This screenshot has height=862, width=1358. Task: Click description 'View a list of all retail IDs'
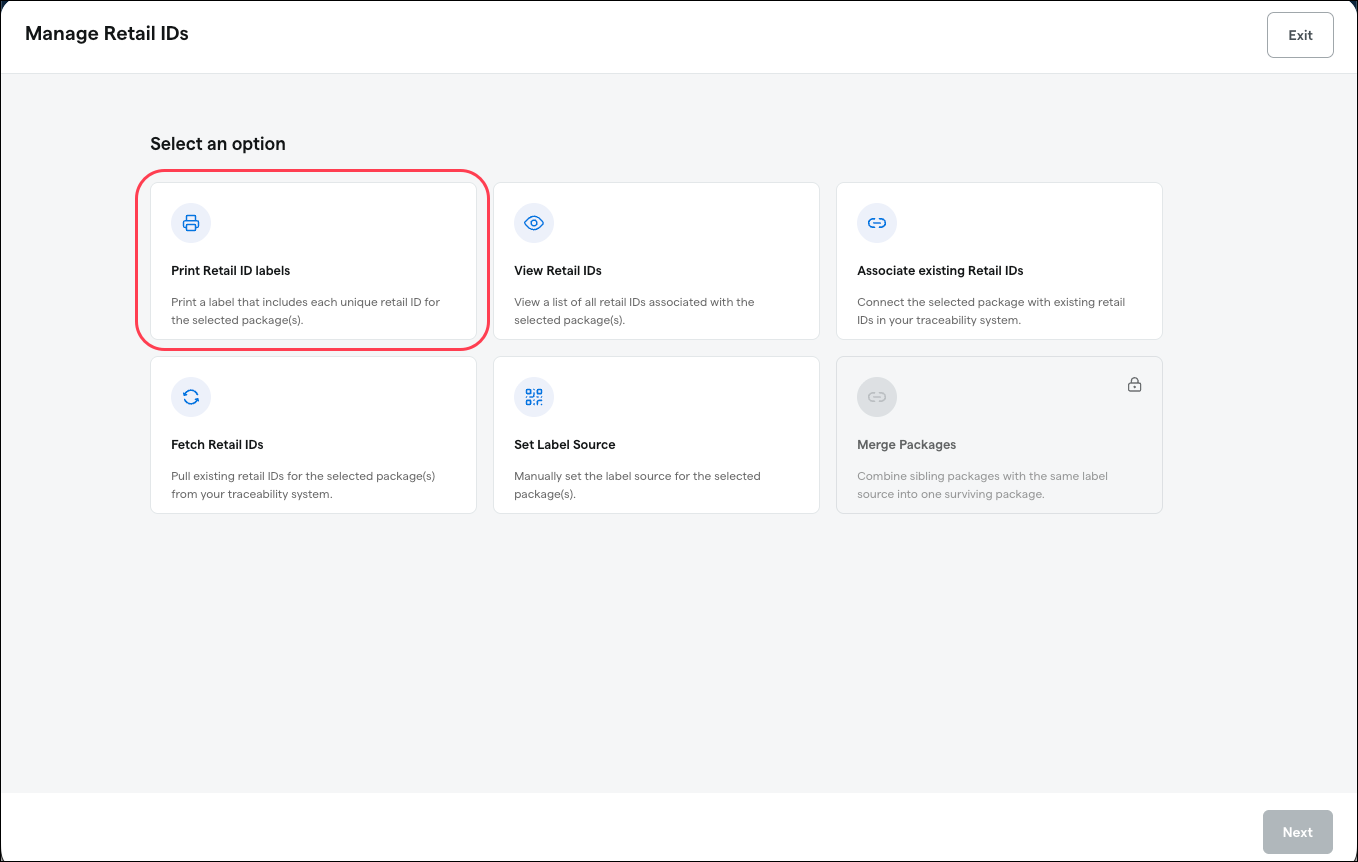(634, 311)
